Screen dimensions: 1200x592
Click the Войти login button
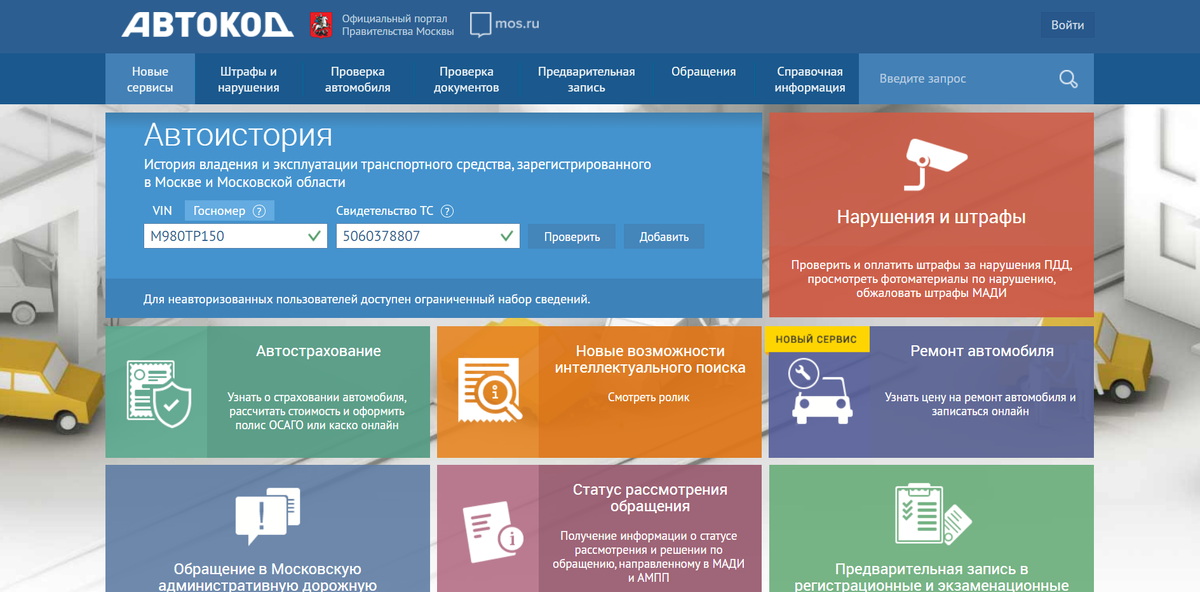[x=1067, y=25]
